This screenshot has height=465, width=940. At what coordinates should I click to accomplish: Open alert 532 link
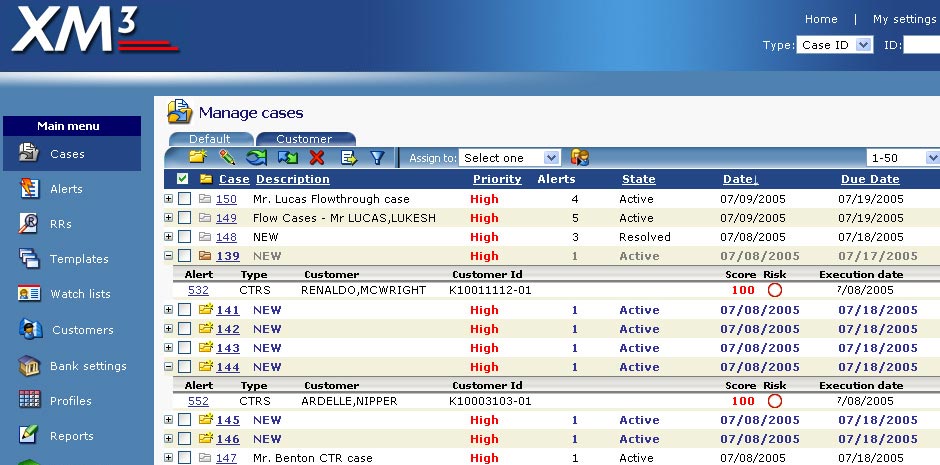tap(198, 290)
